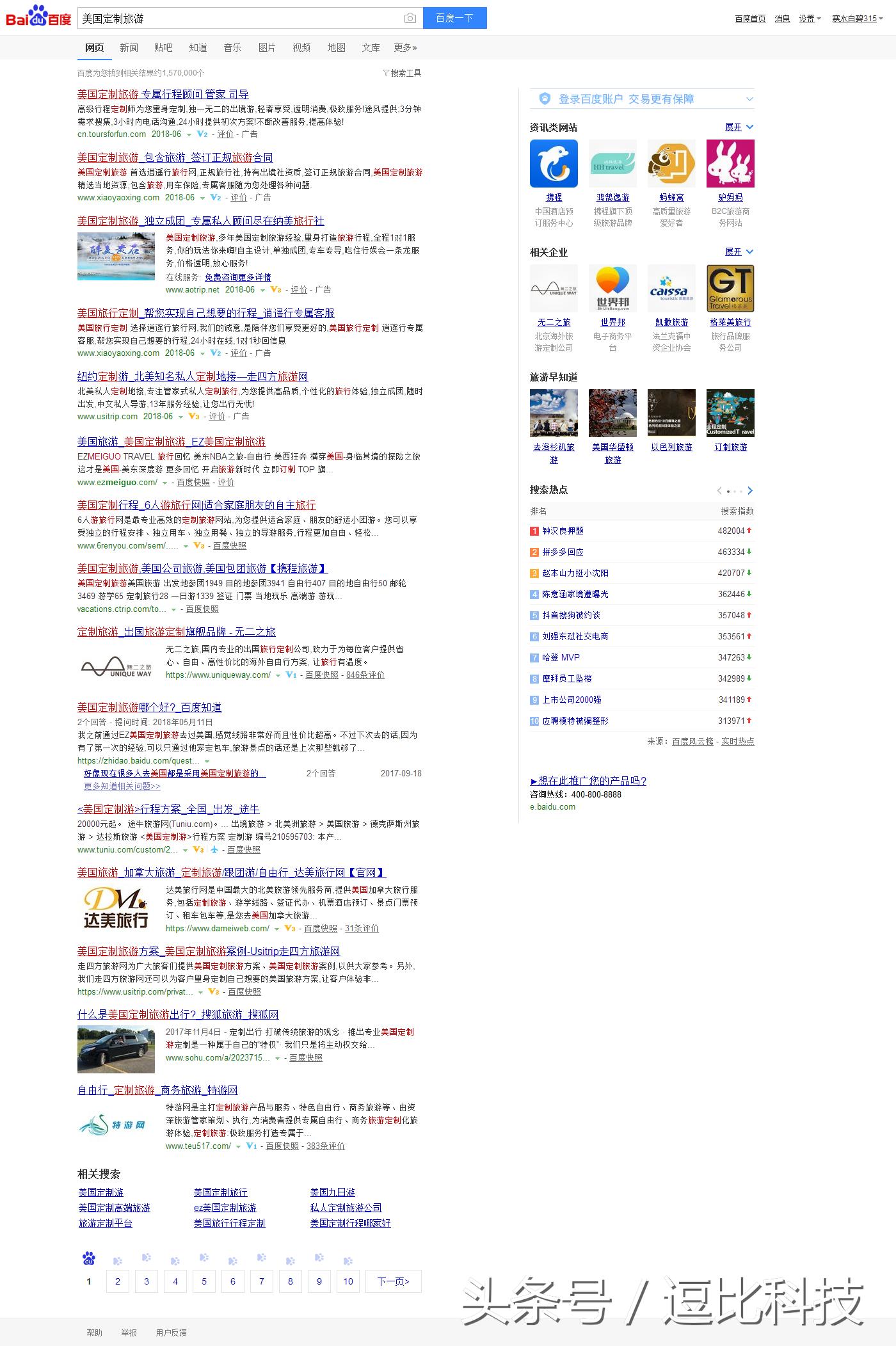Switch to 贴吧 tab
896x1346 pixels.
point(163,47)
